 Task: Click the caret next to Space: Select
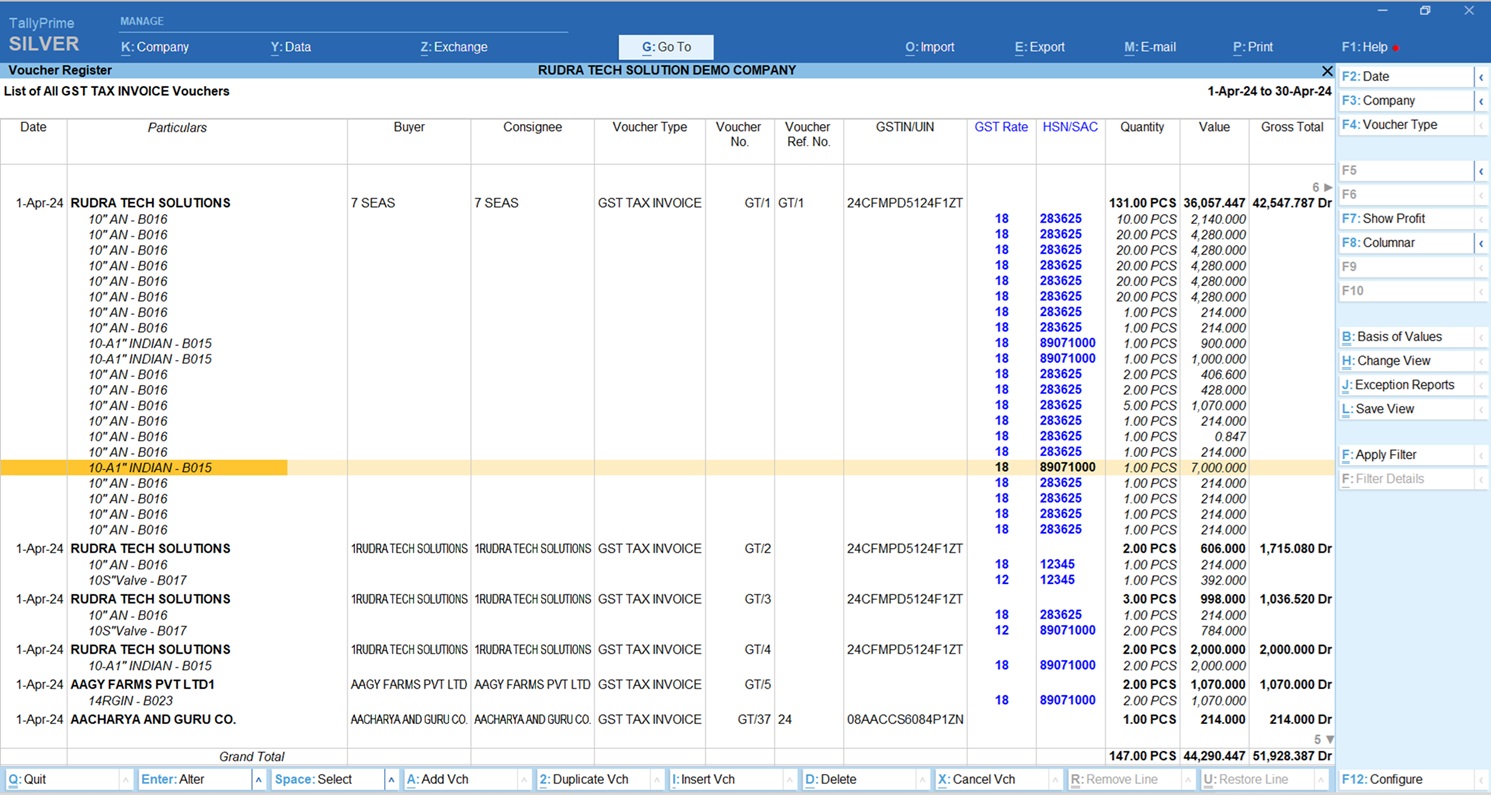coord(391,780)
